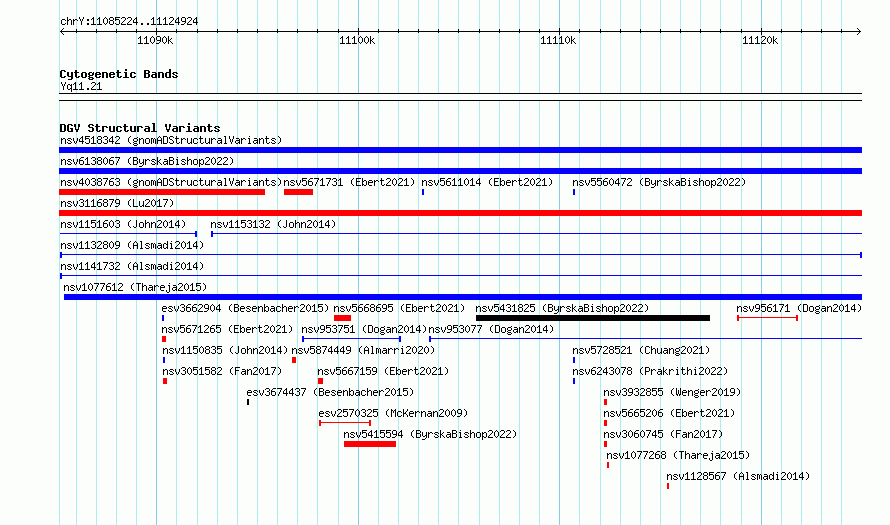
Task: Click the 11100k ruler position label
Action: (357, 40)
